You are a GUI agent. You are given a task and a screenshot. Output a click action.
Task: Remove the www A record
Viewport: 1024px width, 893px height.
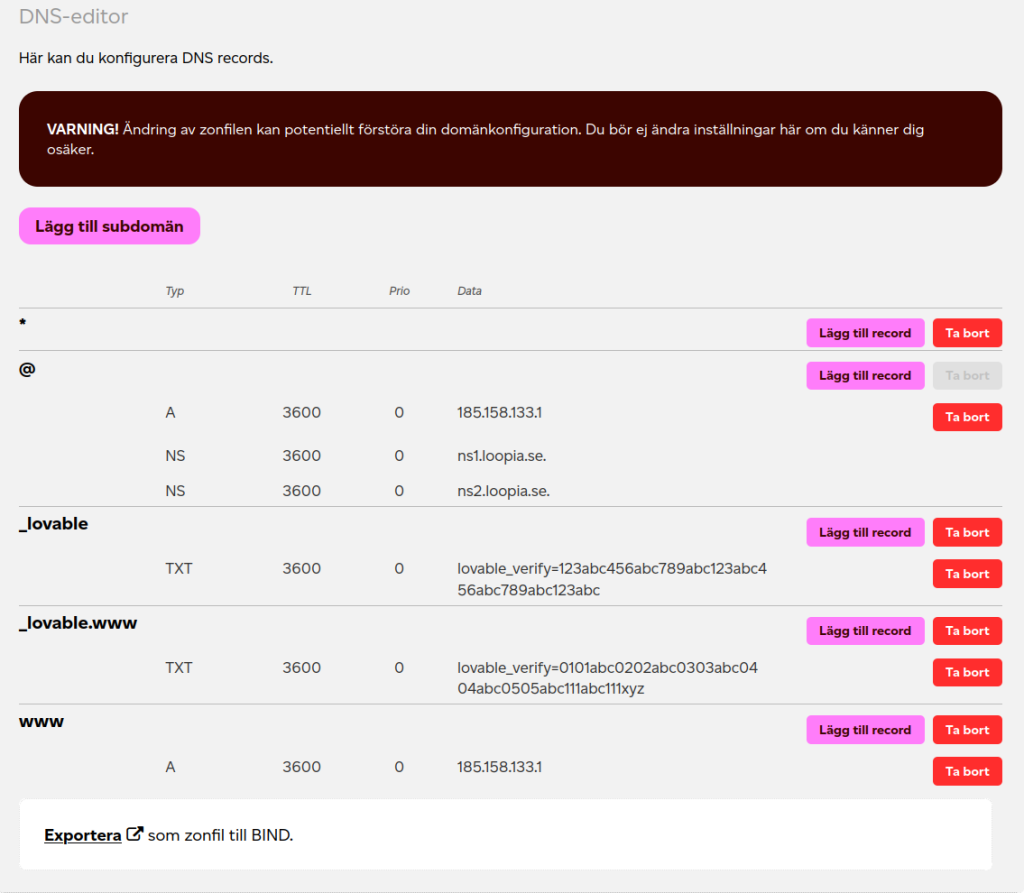tap(967, 771)
